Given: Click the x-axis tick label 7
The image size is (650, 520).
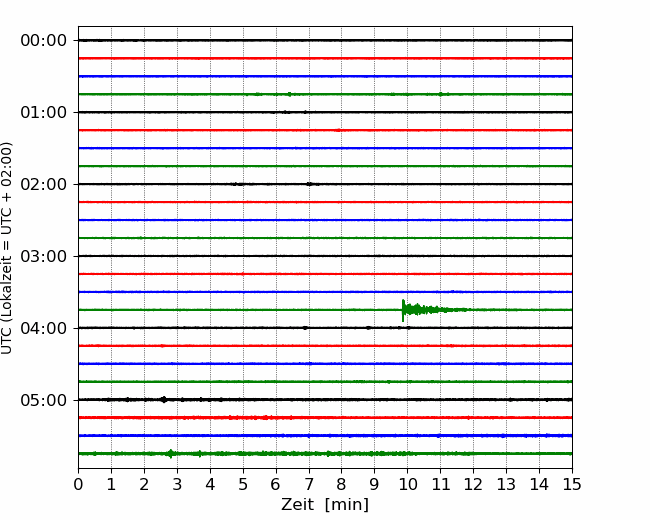Looking at the screenshot, I should [x=309, y=484].
